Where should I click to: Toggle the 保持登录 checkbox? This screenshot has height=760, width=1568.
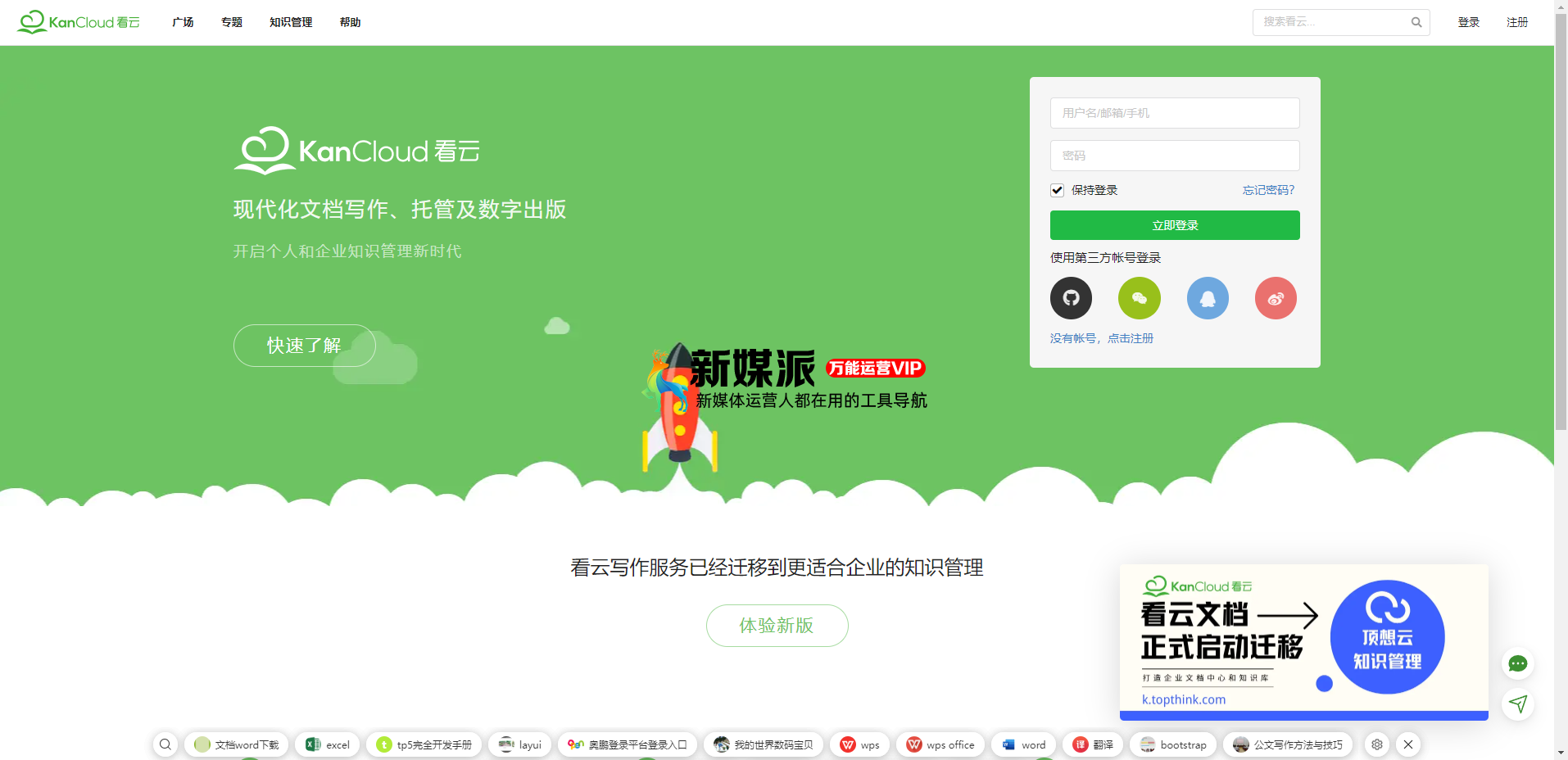(1058, 190)
